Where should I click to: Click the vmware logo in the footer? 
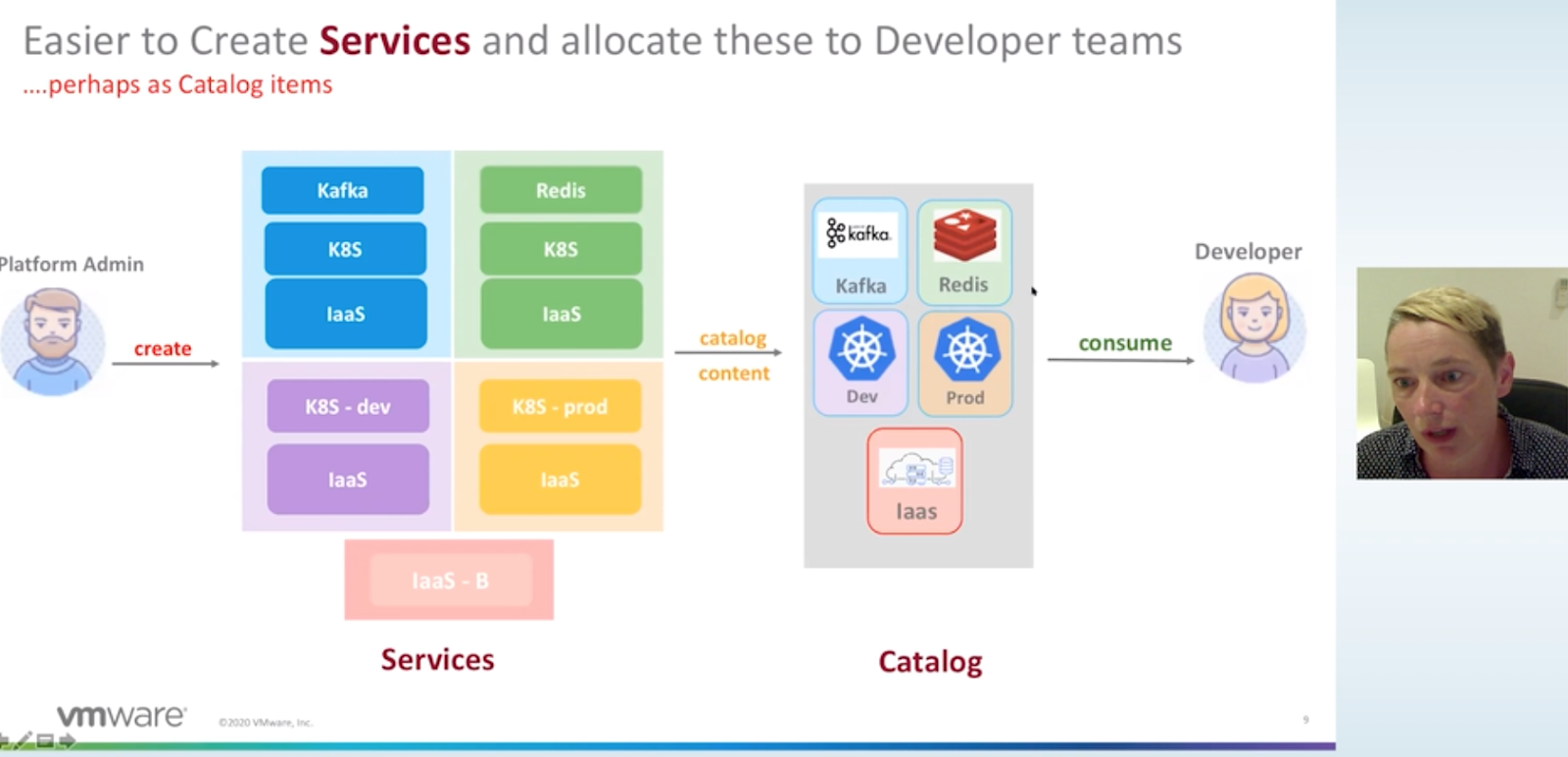[122, 716]
